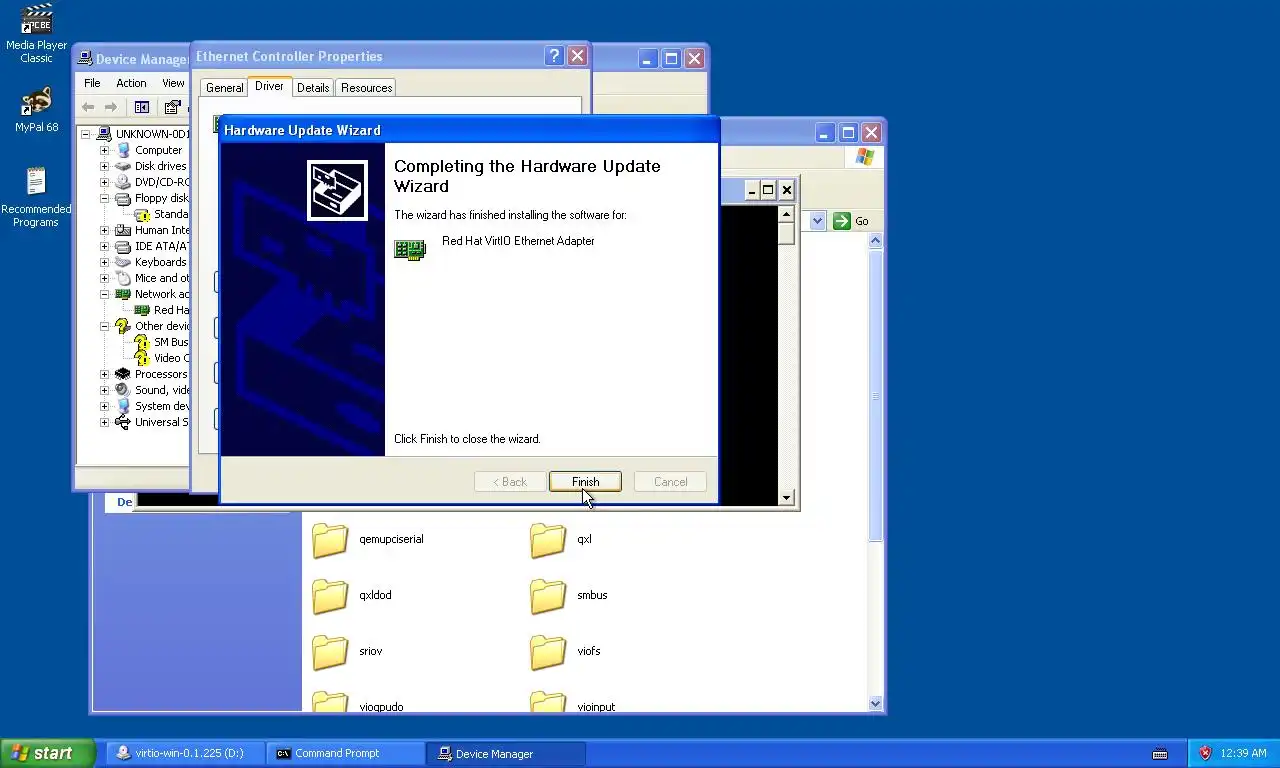The image size is (1280, 768).
Task: Select the SM Bus warning icon
Action: click(142, 342)
